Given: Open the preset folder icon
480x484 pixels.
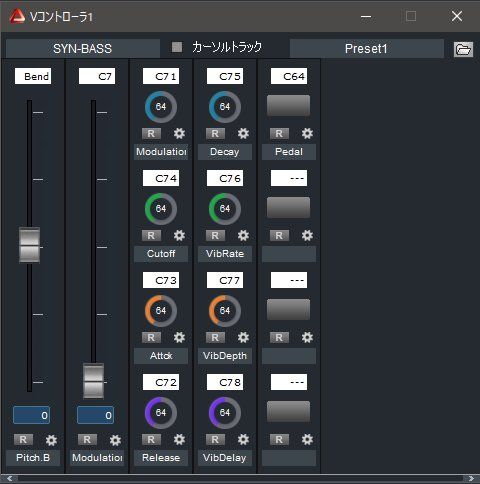Looking at the screenshot, I should (463, 49).
